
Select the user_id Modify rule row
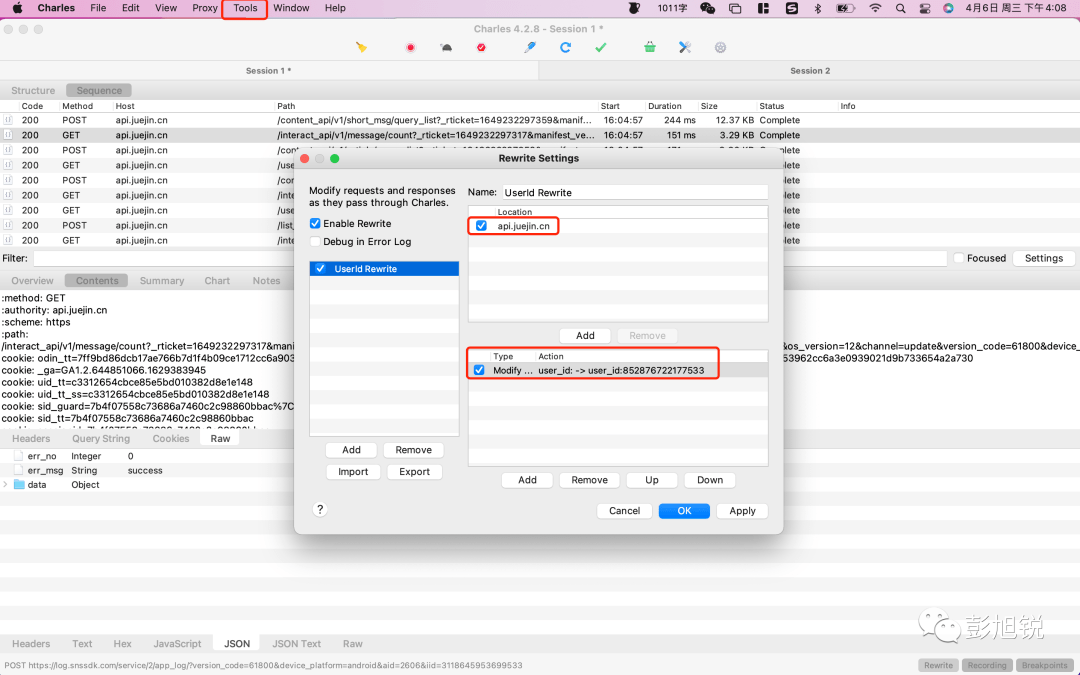(618, 371)
